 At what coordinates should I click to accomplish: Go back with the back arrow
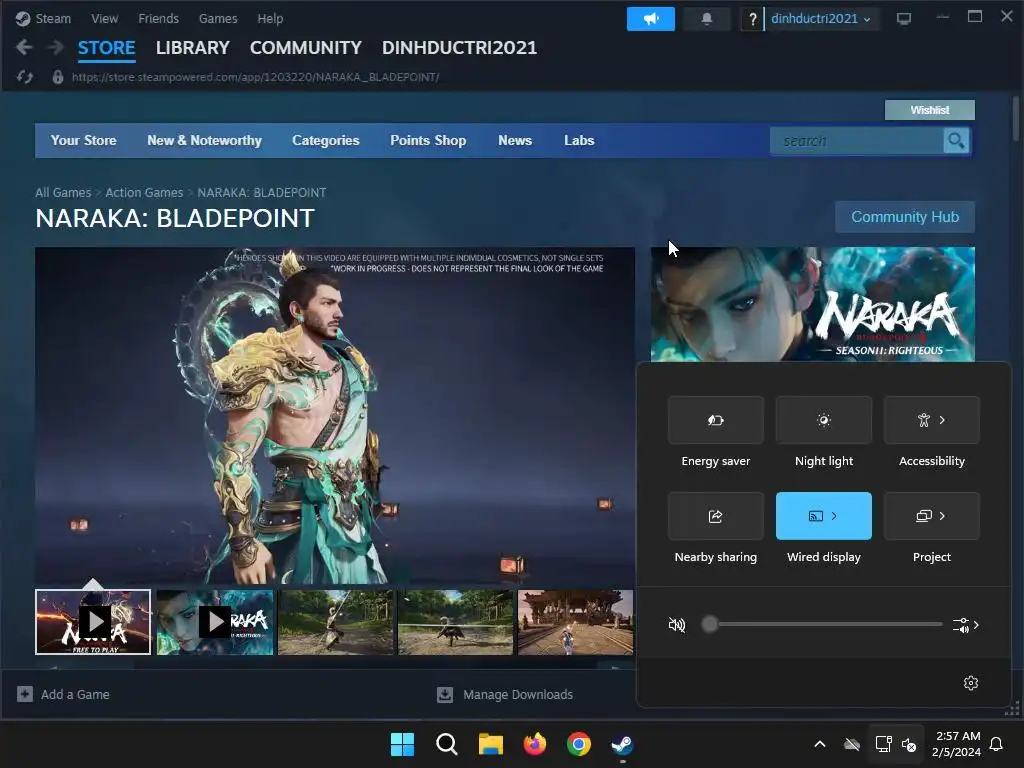pos(24,47)
